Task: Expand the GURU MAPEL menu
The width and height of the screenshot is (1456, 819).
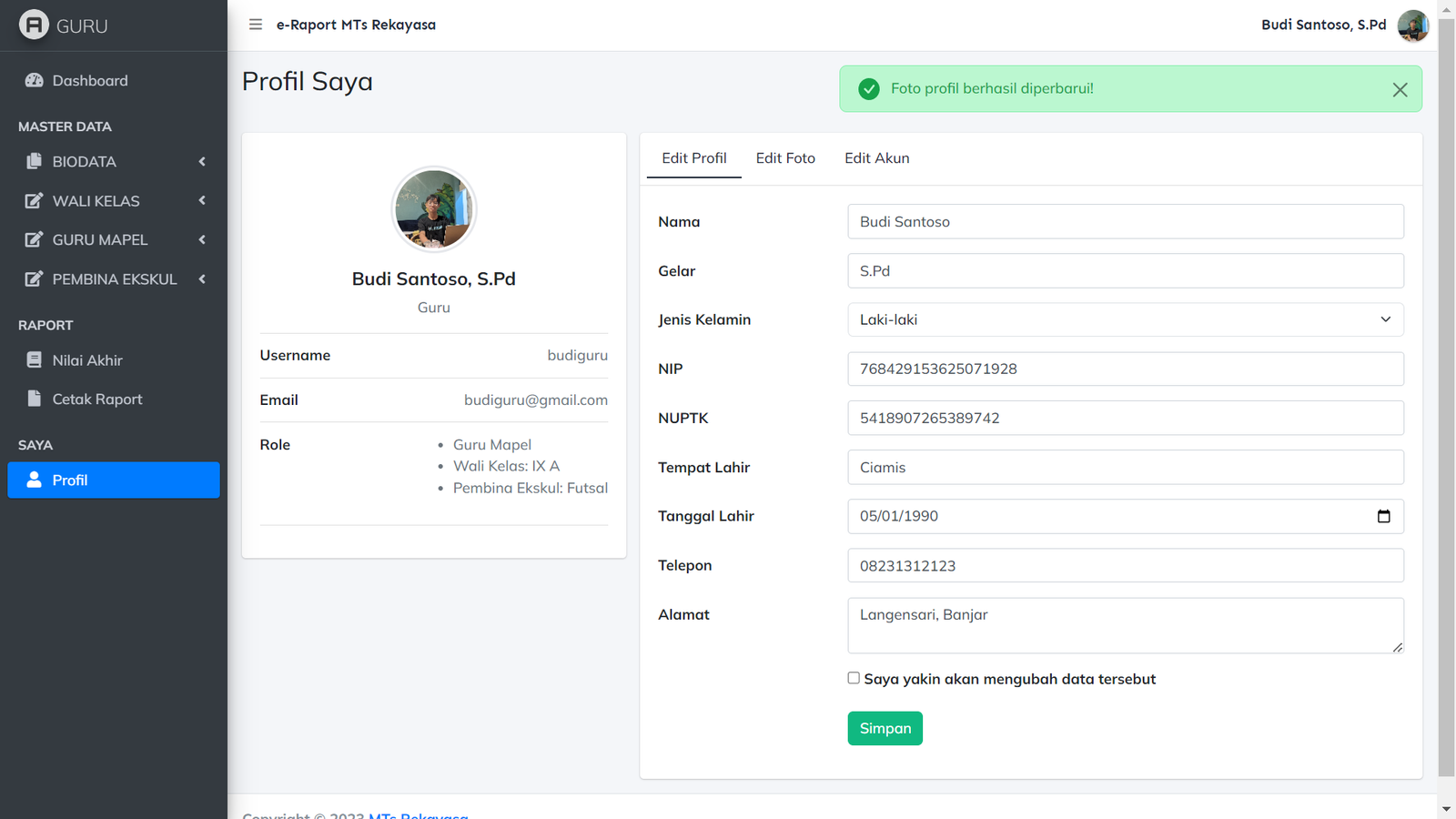Action: click(x=113, y=240)
